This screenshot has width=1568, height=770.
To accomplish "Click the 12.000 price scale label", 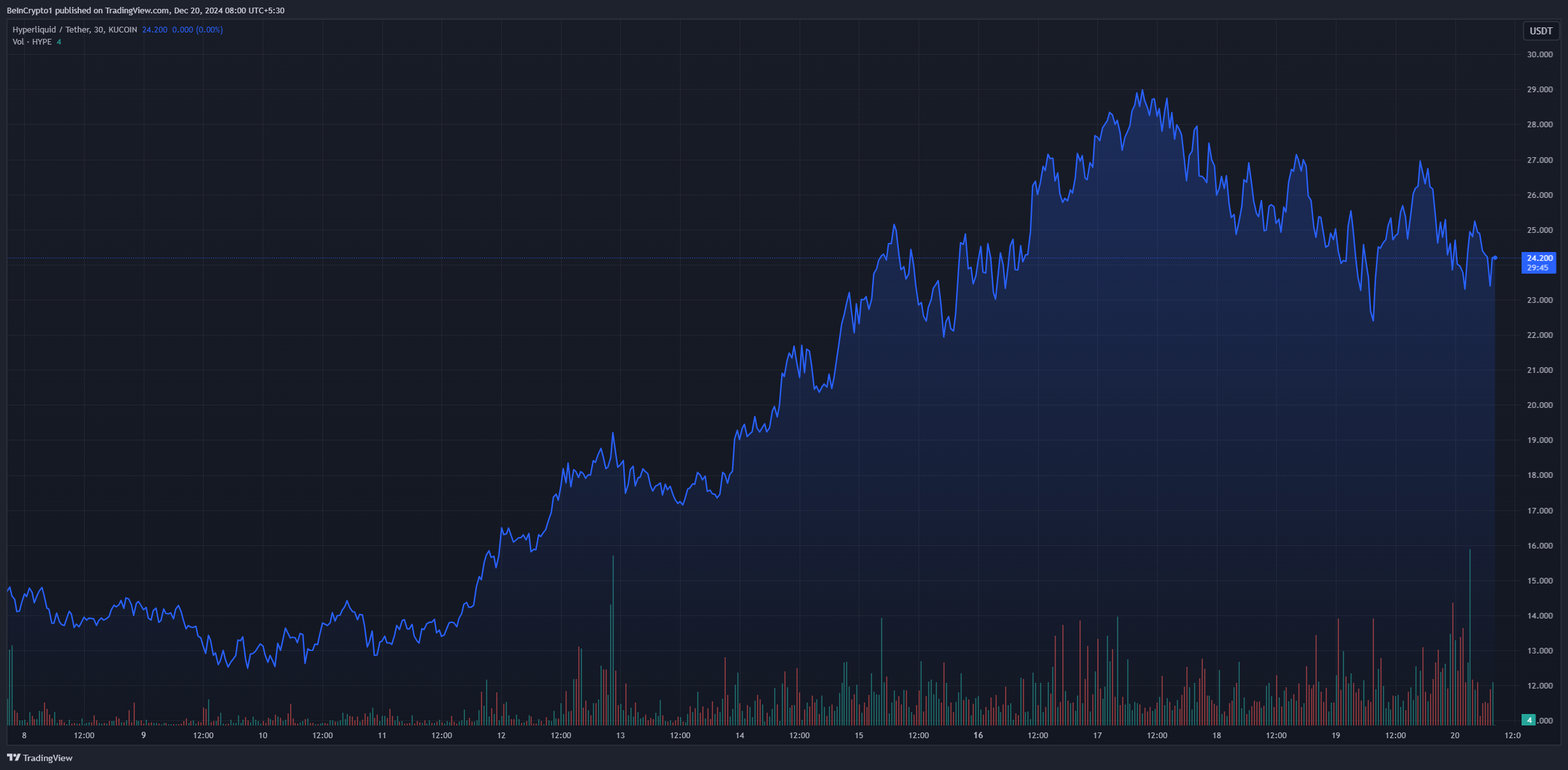I will coord(1539,686).
